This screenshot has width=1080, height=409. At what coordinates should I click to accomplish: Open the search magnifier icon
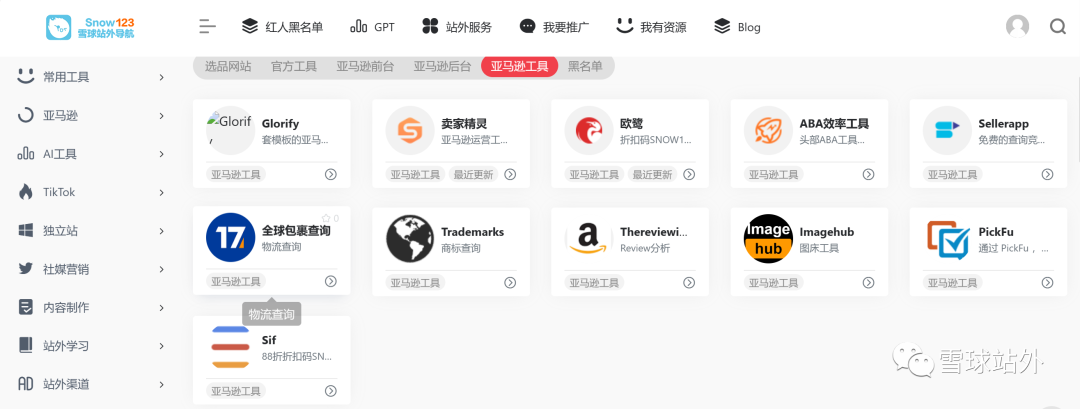coord(1058,27)
